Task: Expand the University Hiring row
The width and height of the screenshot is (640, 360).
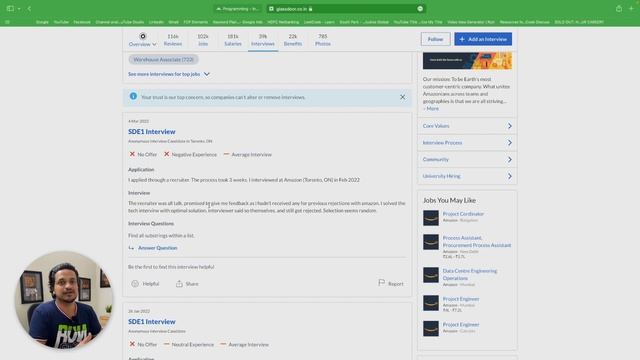Action: point(467,176)
